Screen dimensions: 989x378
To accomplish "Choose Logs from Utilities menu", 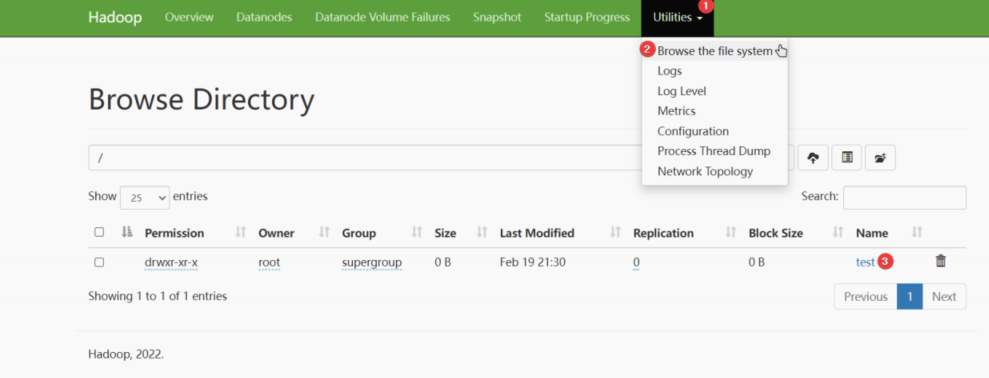I will tap(669, 71).
